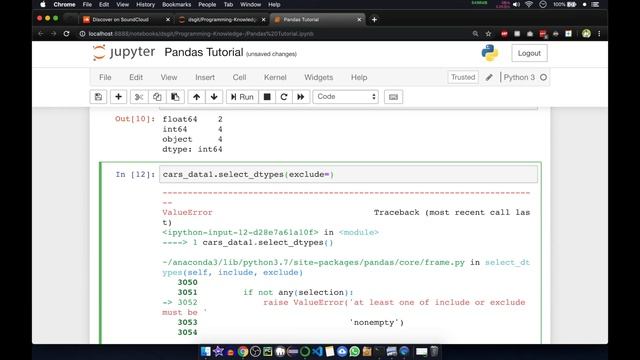640x360 pixels.
Task: Open the Widgets menu
Action: 318,77
